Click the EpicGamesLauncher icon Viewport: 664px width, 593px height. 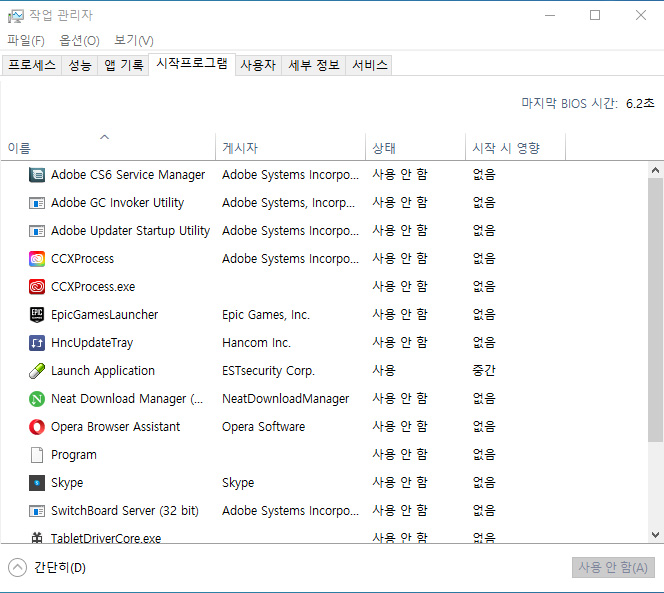pyautogui.click(x=37, y=315)
